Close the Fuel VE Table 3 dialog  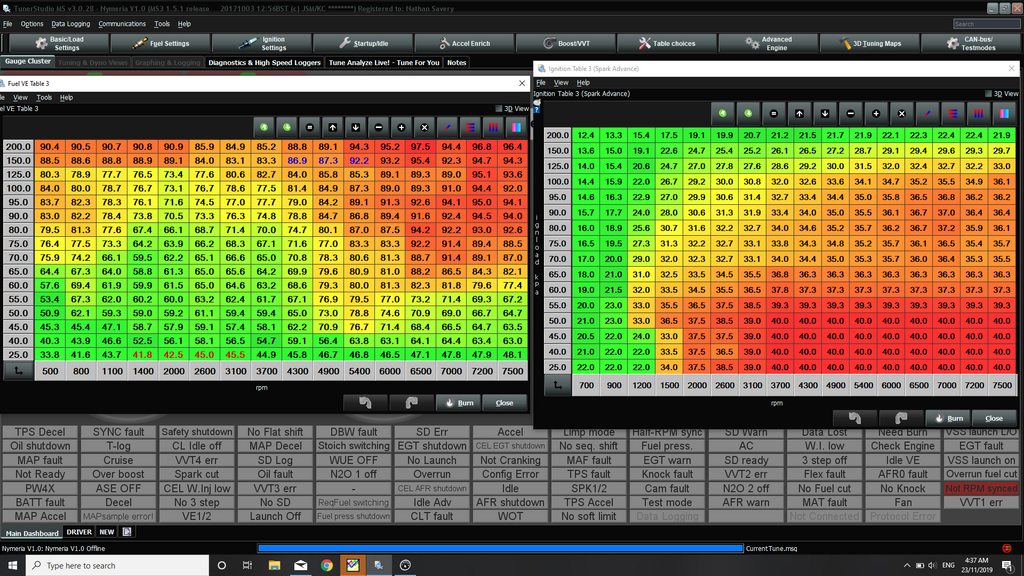point(504,402)
